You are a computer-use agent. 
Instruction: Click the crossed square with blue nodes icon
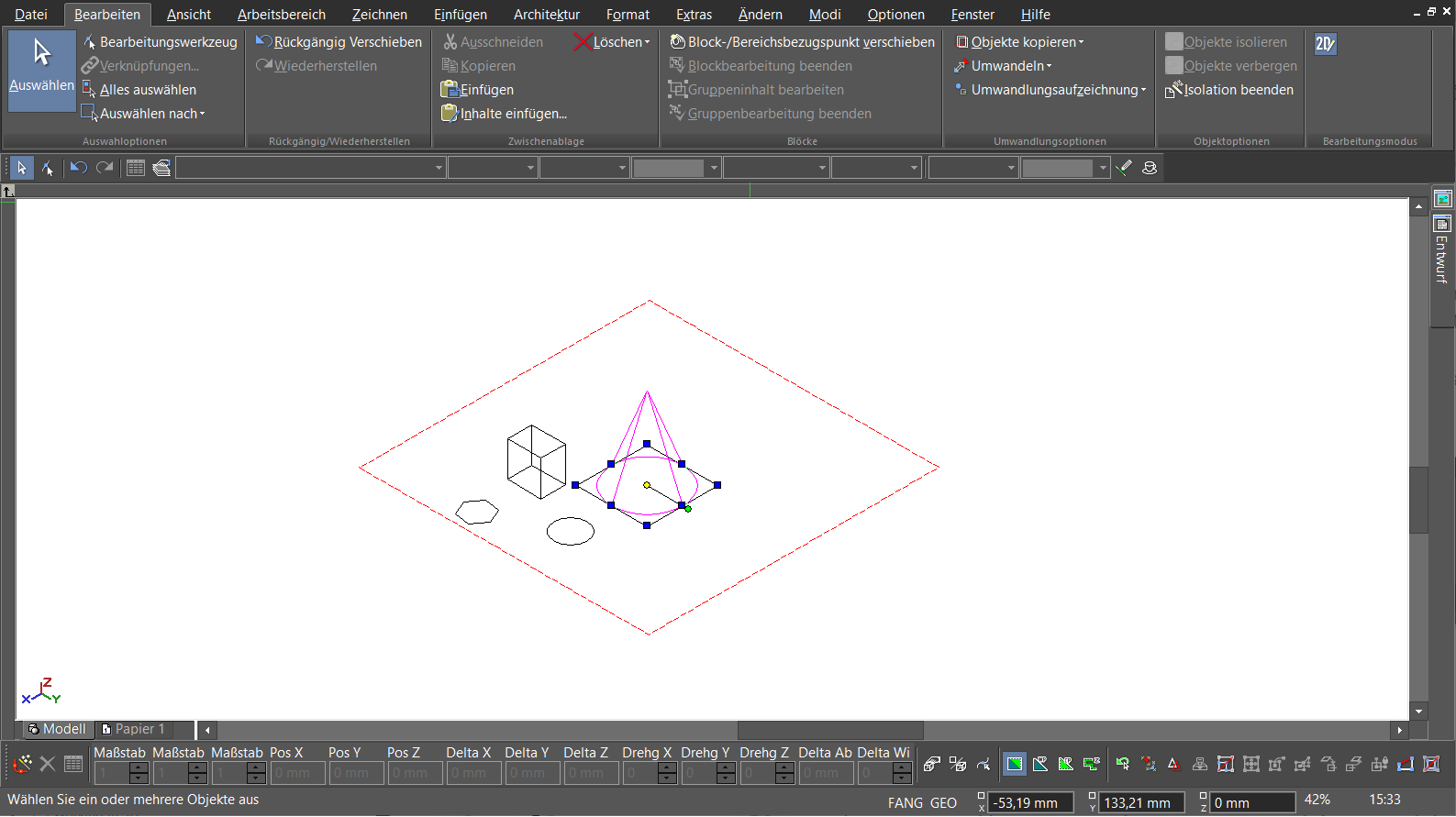coord(1225,764)
